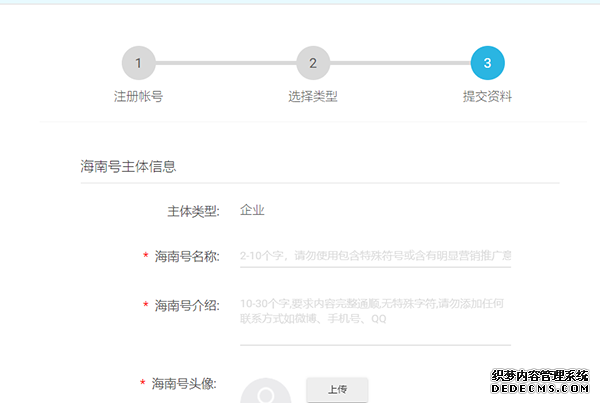Click the 海南号名称 label

pyautogui.click(x=187, y=256)
